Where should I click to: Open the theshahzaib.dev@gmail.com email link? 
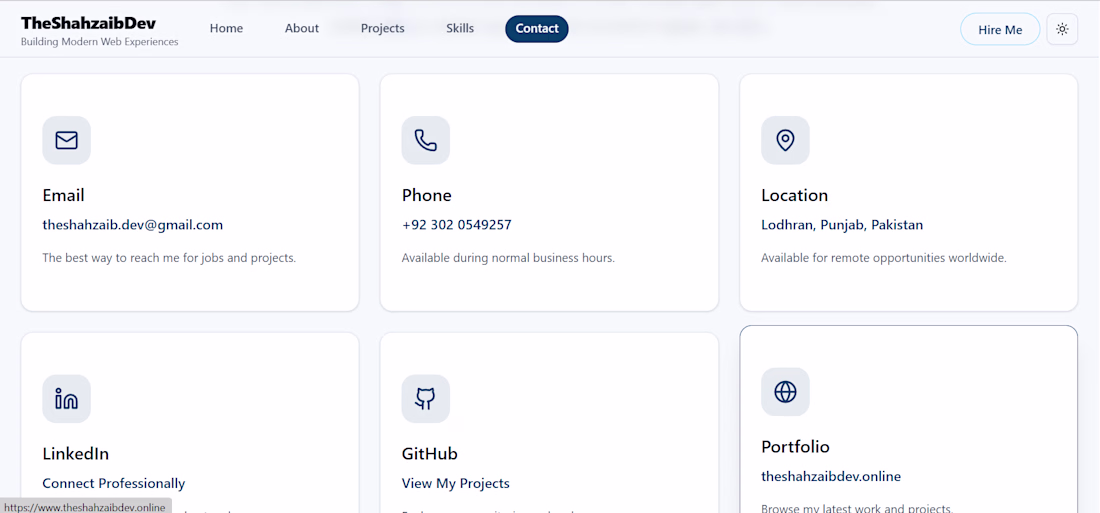point(133,225)
